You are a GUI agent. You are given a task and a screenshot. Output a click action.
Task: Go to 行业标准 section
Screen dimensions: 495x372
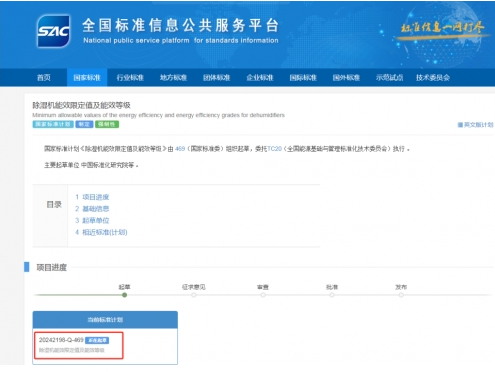(130, 78)
